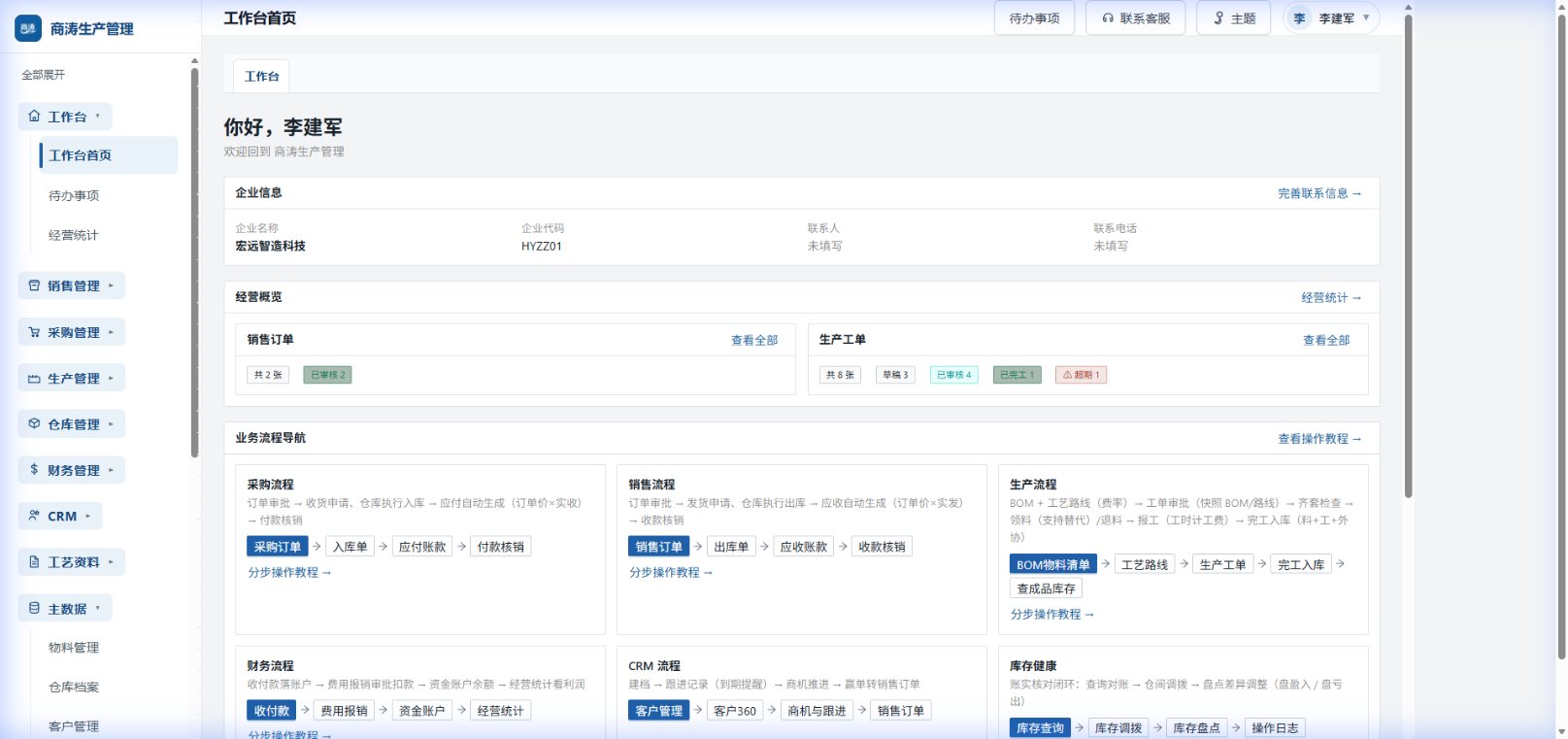
Task: Open 分步操作教程 under 采购流程
Action: [289, 573]
